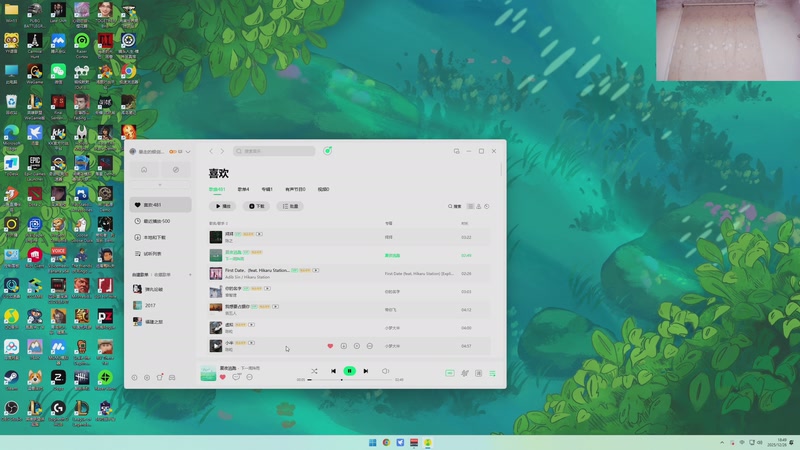Screen dimensions: 800x450
Task: Sort by recently added clock icon
Action: point(487,207)
